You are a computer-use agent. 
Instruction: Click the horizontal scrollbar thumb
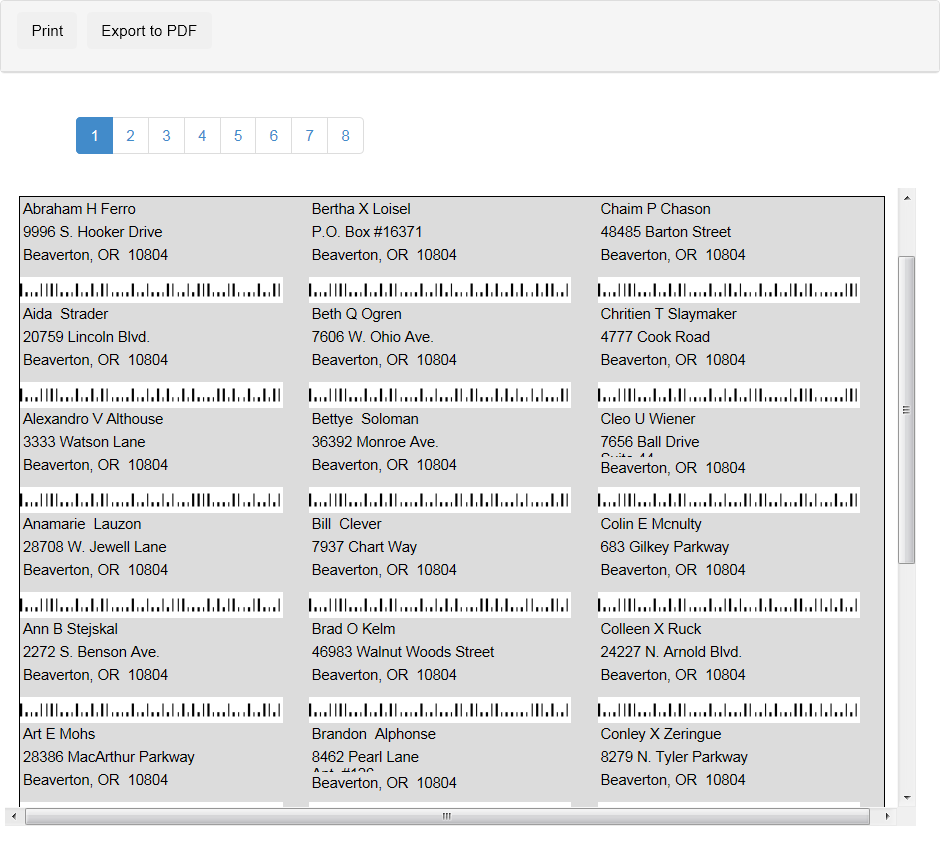pos(447,817)
